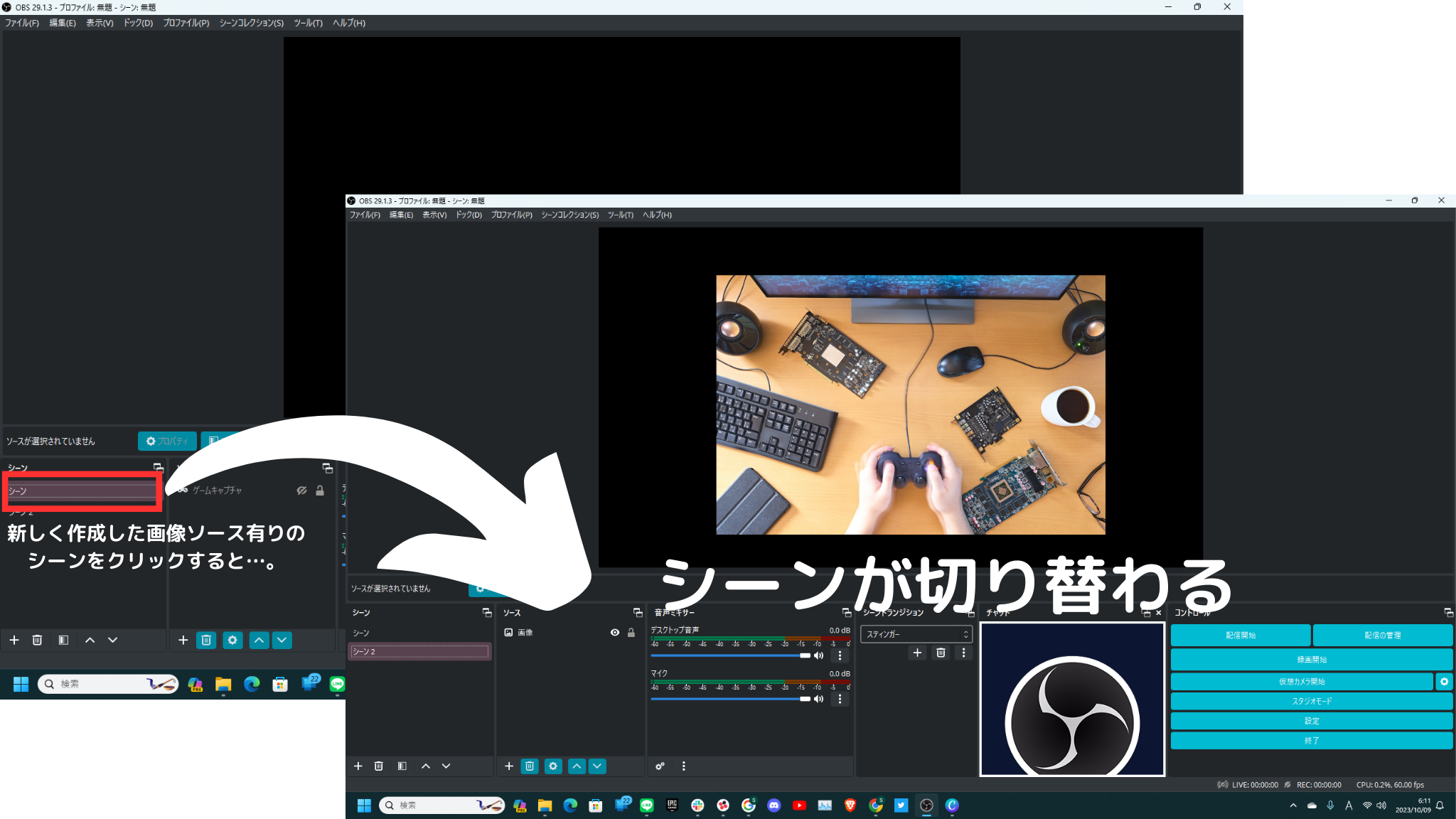This screenshot has width=1456, height=819.
Task: Select 画像 source row
Action: click(569, 632)
